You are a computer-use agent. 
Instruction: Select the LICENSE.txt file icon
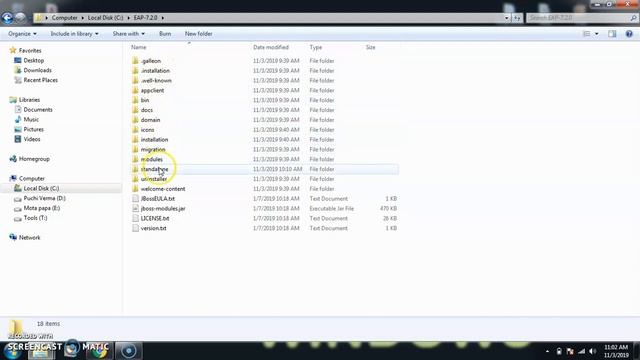tap(135, 218)
